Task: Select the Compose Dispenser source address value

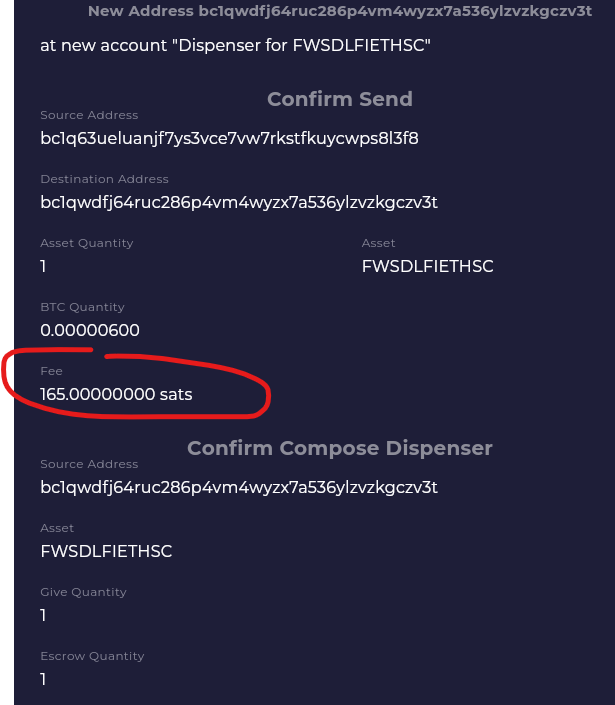Action: [x=239, y=488]
